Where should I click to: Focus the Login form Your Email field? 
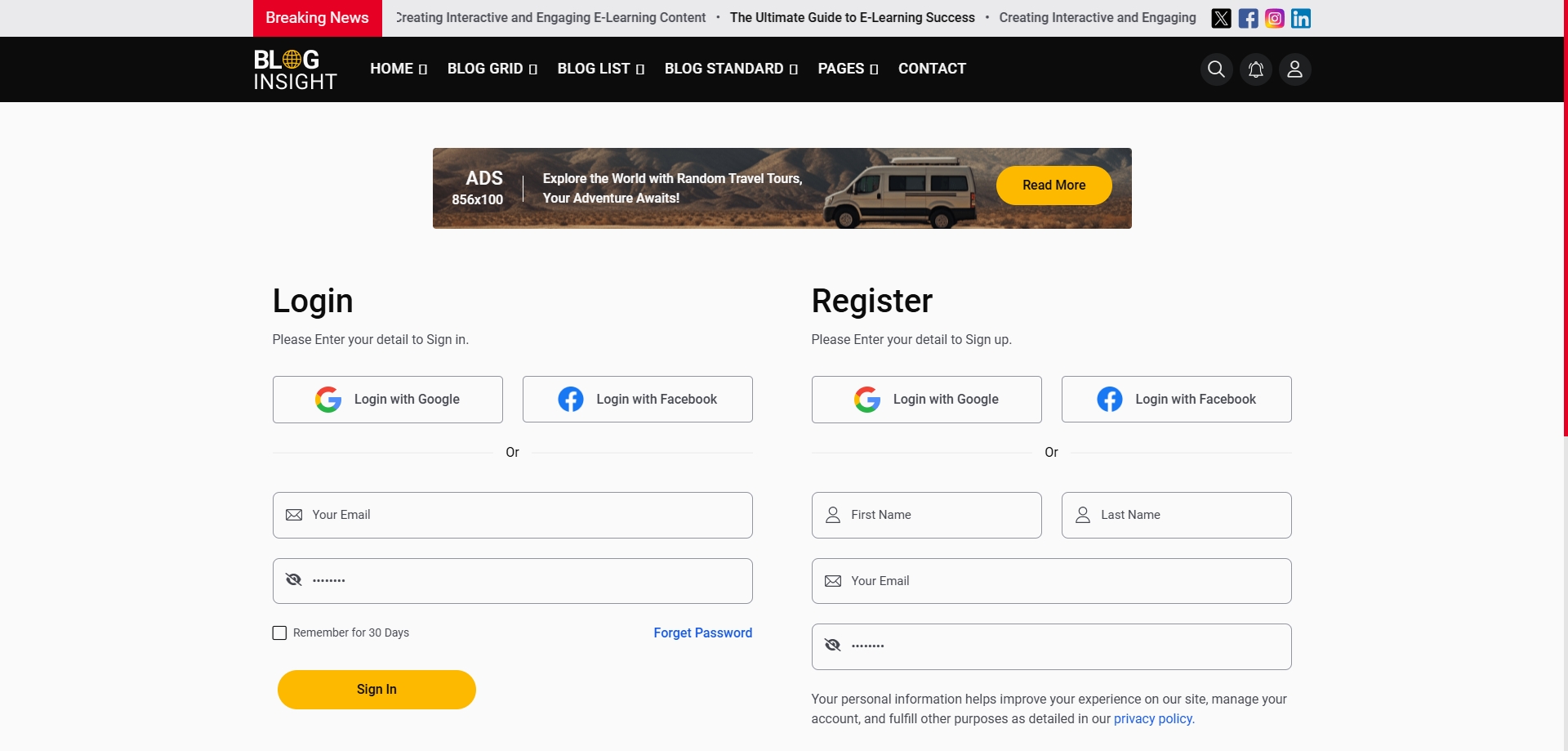(512, 515)
